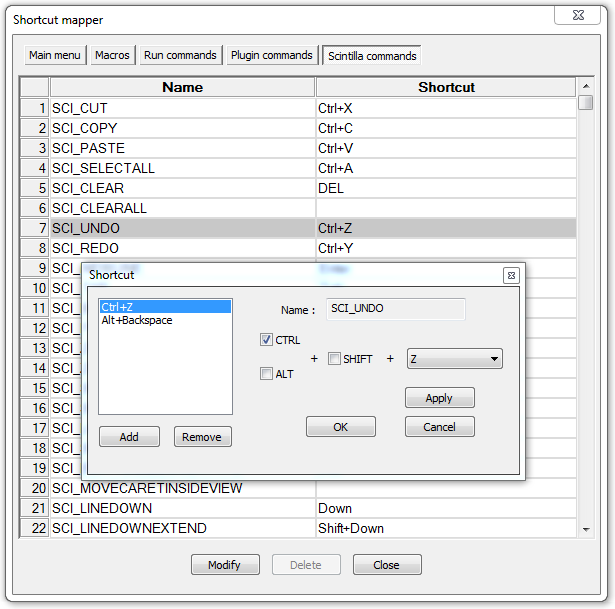Add a new shortcut entry
This screenshot has width=615, height=609.
tap(129, 437)
